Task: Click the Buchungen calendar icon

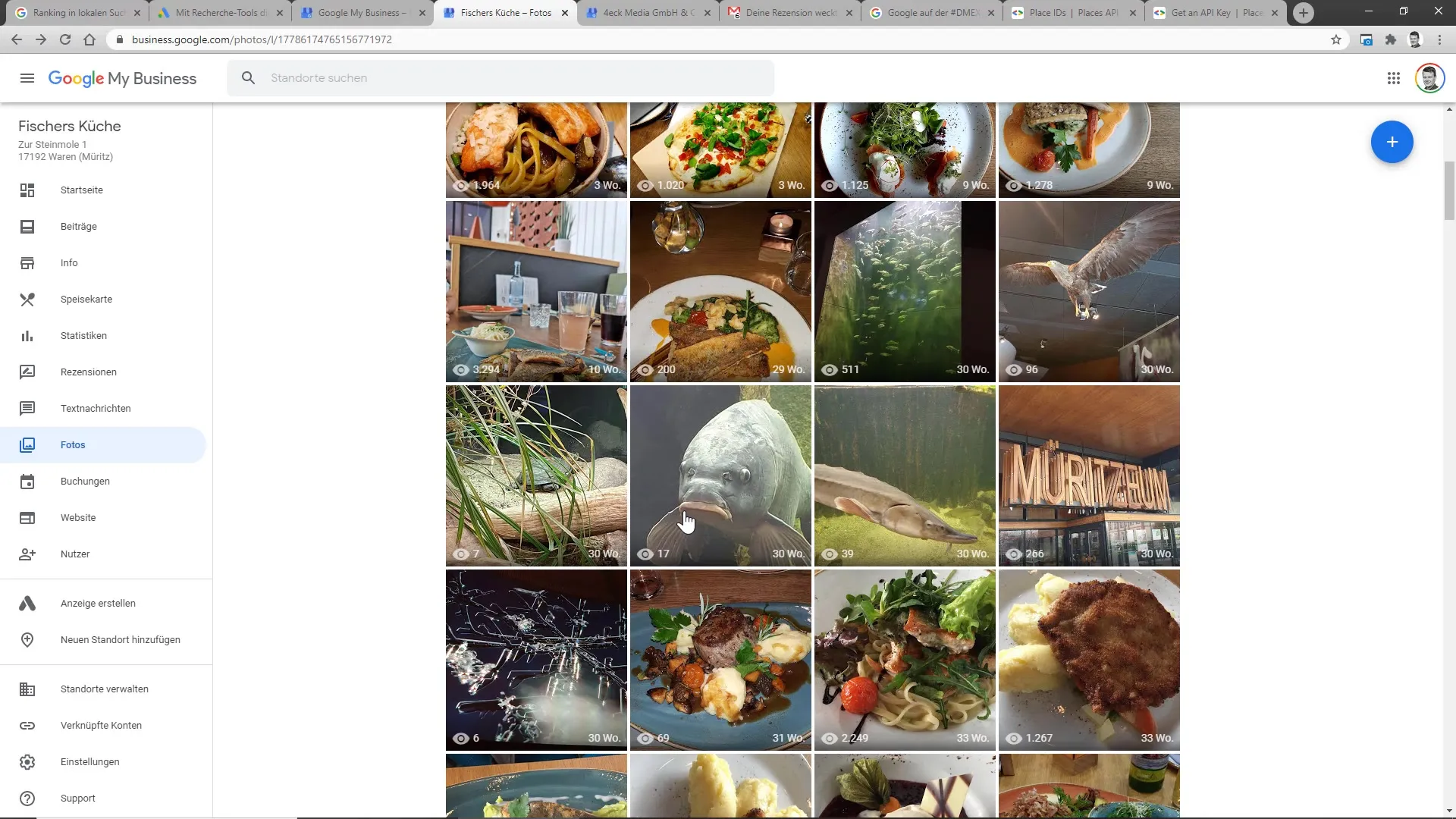Action: pyautogui.click(x=27, y=482)
